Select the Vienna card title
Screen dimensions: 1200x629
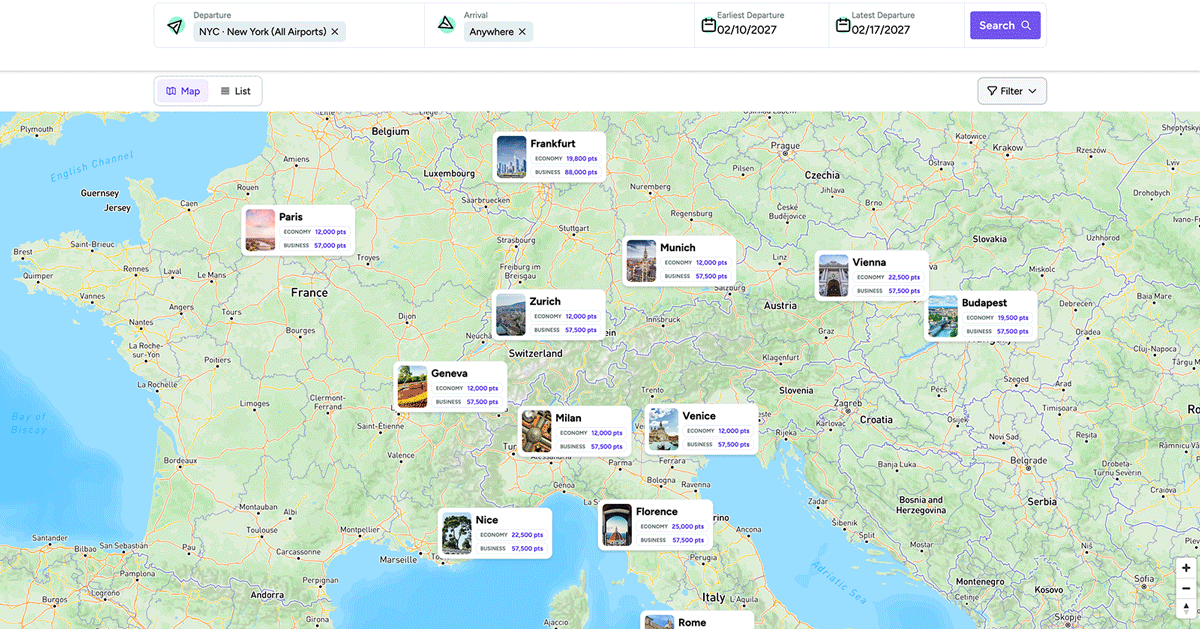click(869, 263)
